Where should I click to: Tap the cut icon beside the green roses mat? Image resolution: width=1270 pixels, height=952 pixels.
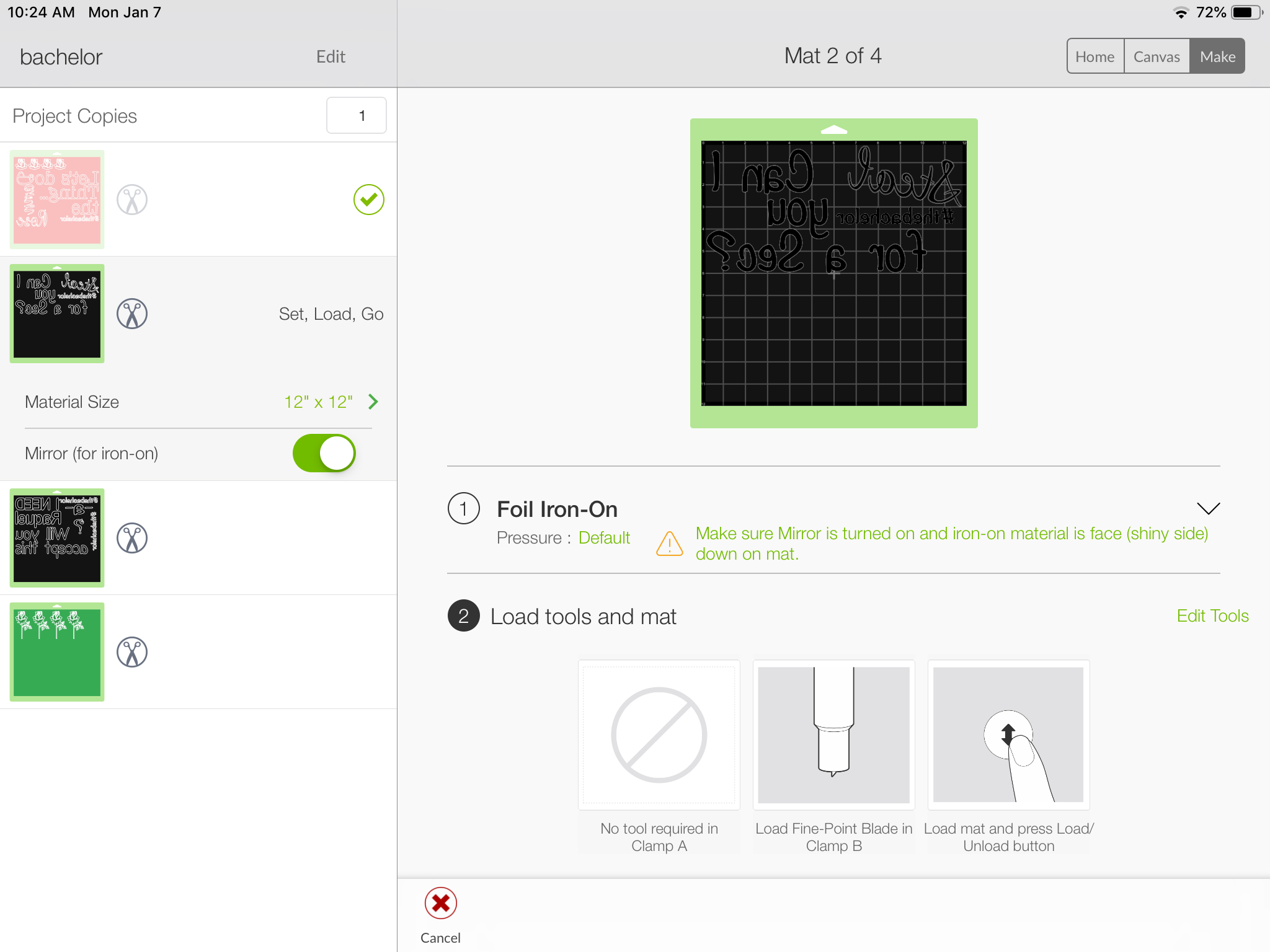click(x=132, y=652)
